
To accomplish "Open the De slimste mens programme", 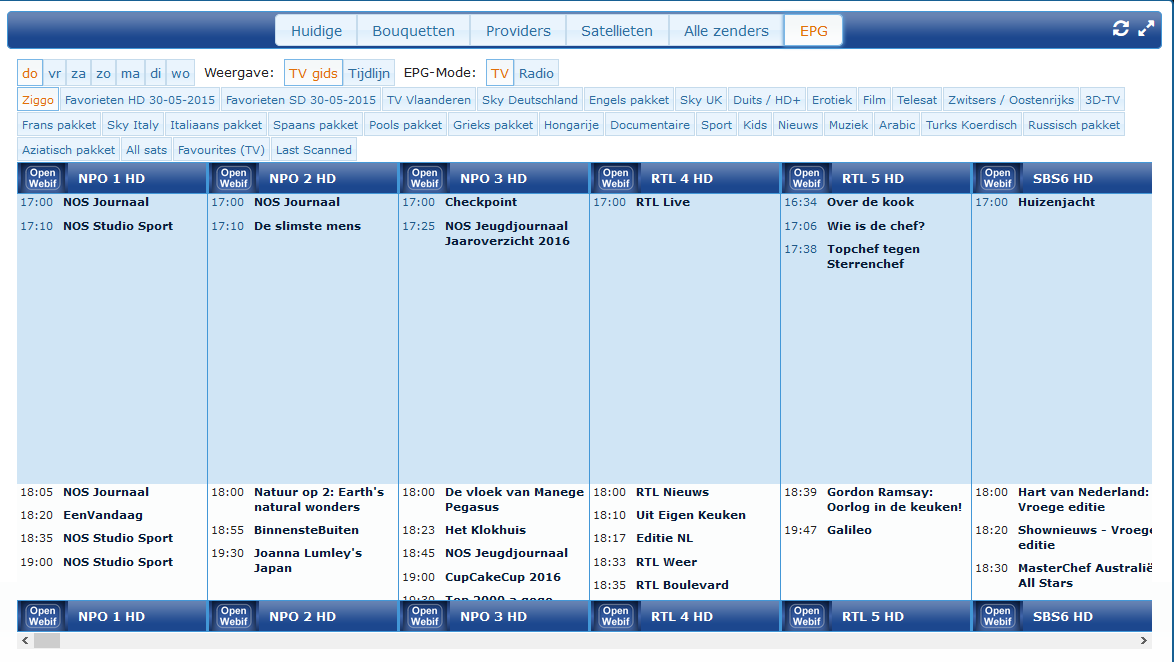I will (x=307, y=226).
